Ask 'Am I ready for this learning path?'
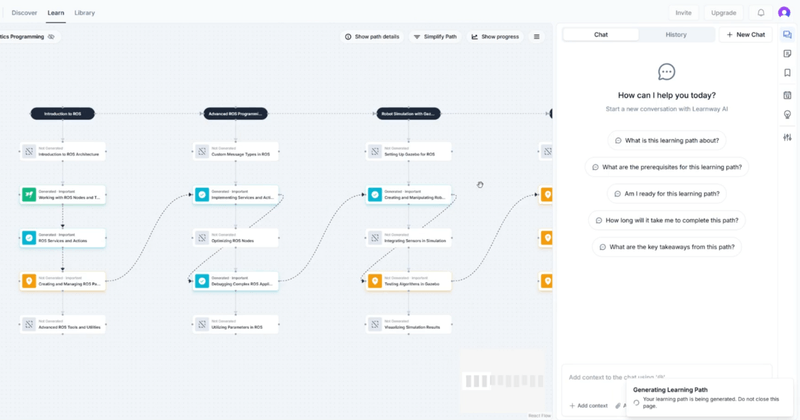The image size is (800, 420). [x=666, y=193]
